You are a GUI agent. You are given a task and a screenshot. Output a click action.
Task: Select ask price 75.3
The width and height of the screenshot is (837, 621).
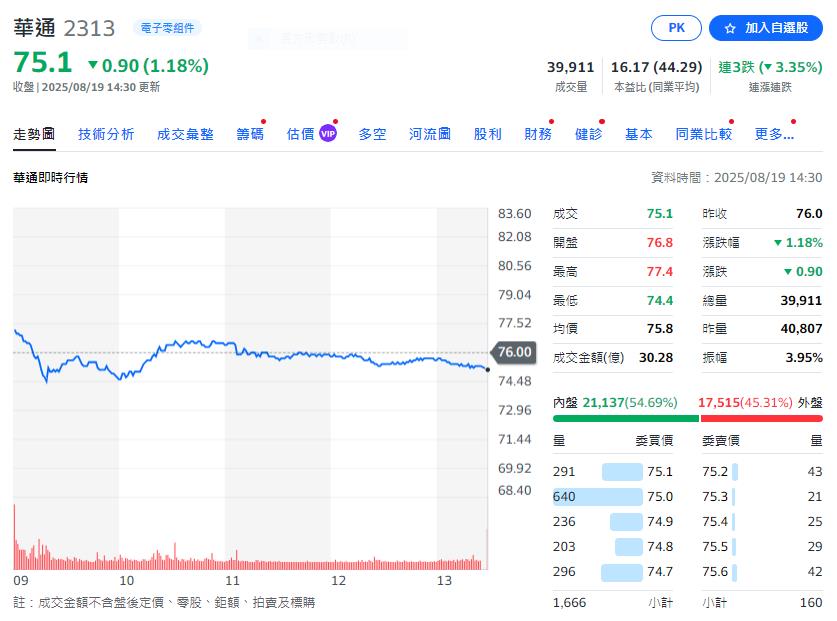(x=715, y=497)
